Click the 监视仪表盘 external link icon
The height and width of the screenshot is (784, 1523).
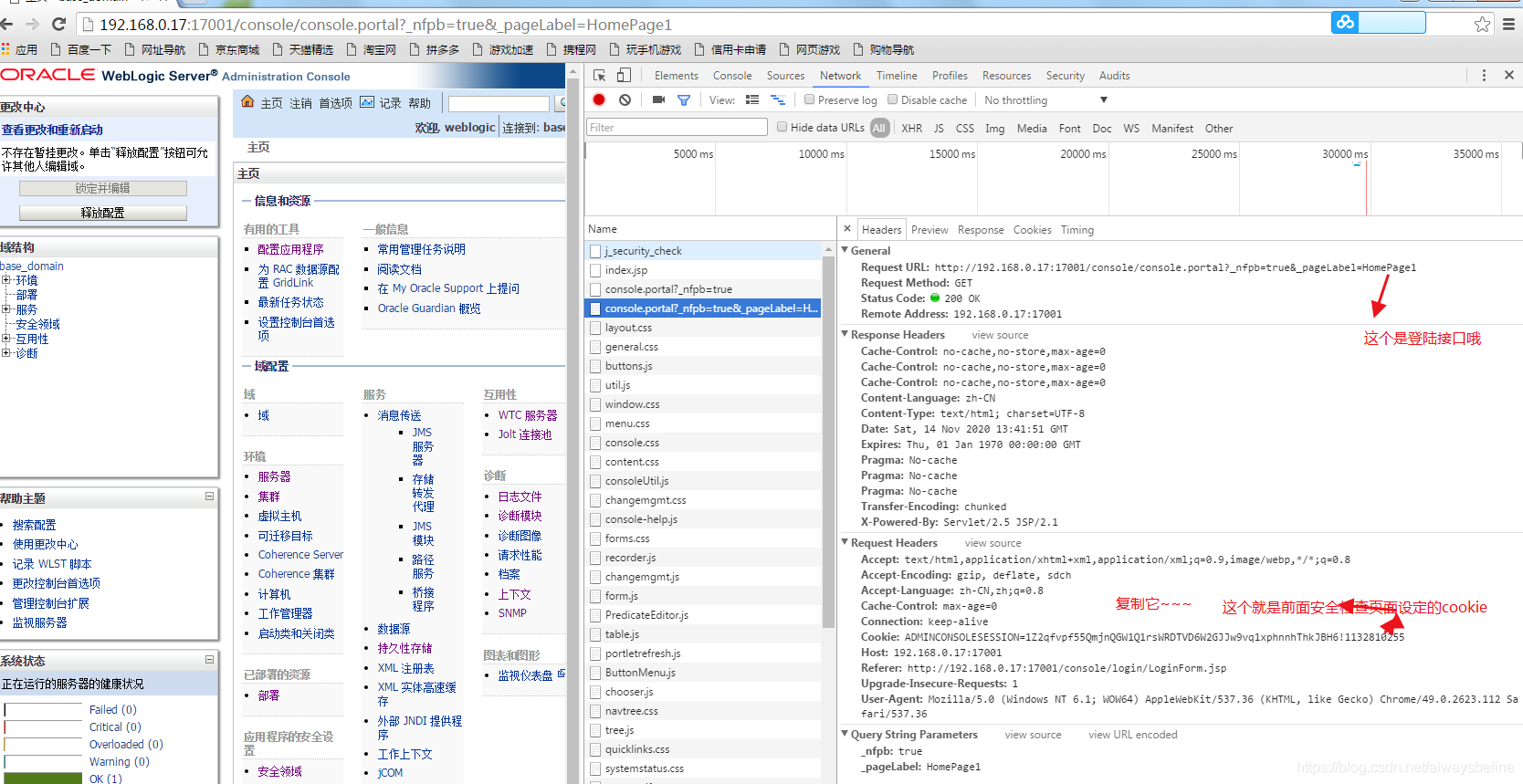(x=561, y=674)
